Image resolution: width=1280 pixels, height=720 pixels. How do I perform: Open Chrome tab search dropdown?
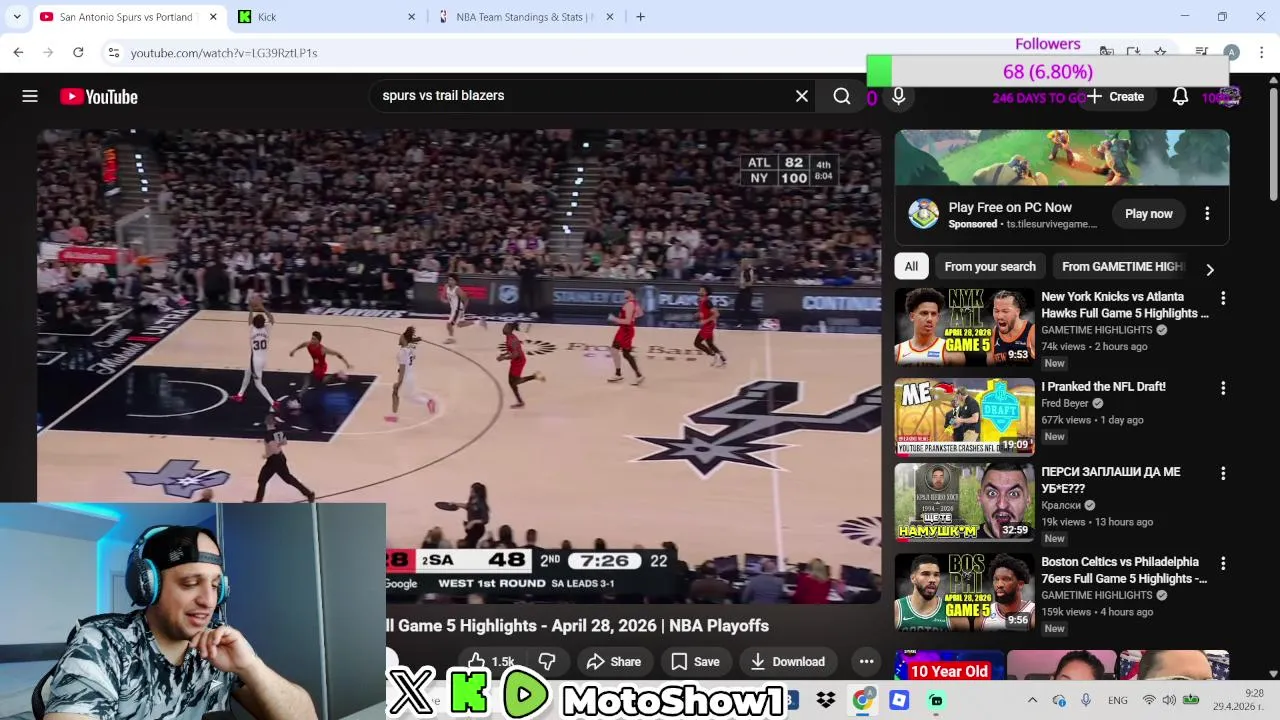(17, 16)
